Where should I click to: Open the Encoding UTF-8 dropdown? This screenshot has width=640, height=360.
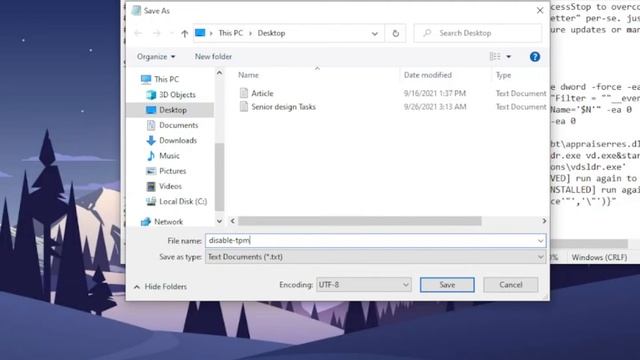pyautogui.click(x=363, y=285)
